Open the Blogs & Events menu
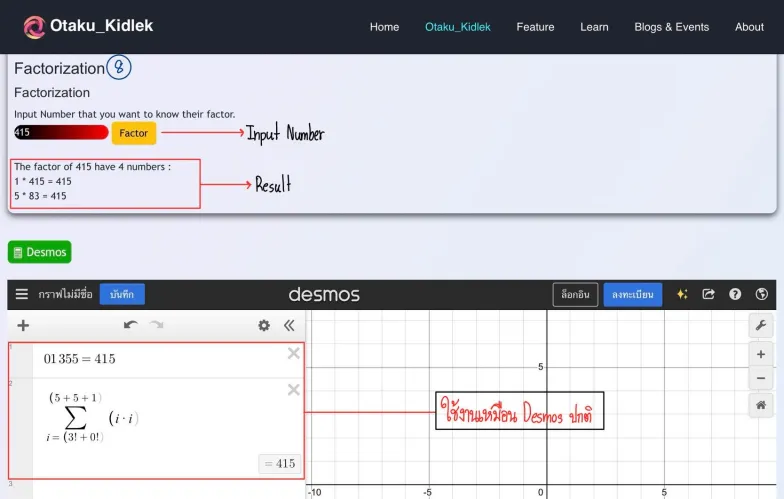 point(671,27)
